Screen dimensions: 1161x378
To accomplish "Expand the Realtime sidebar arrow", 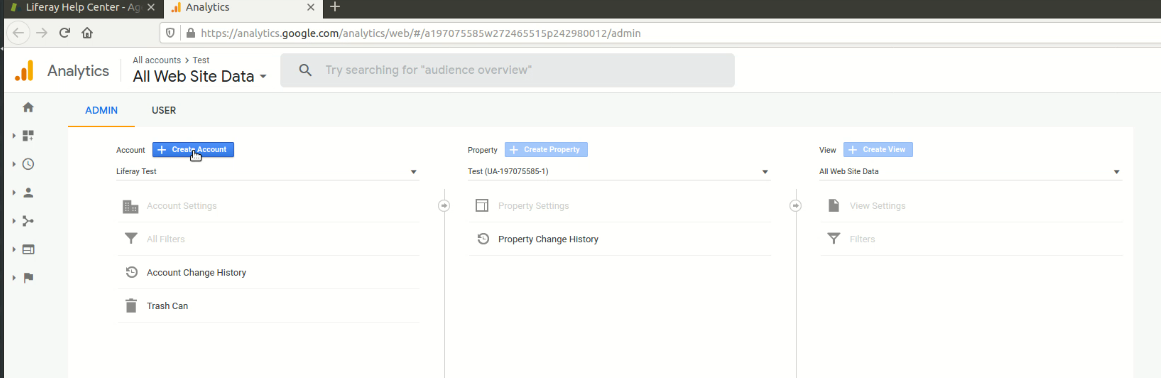I will (15, 164).
